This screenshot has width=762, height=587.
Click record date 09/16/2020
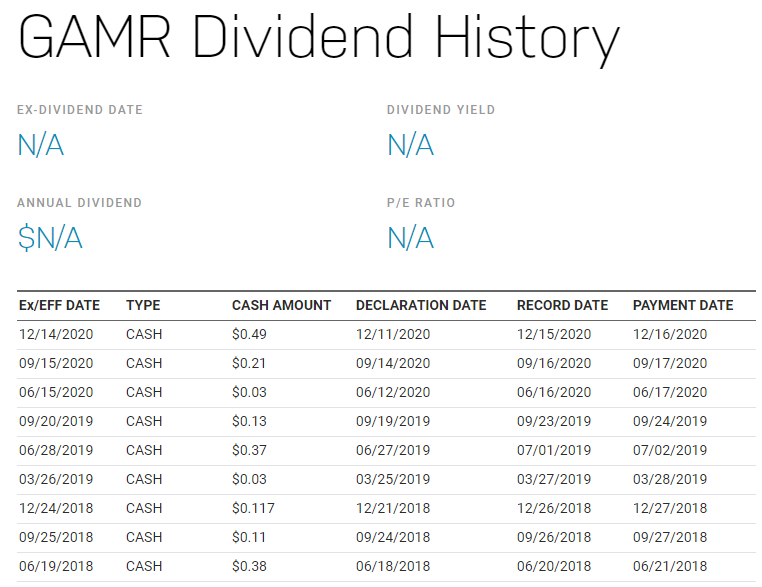(554, 363)
